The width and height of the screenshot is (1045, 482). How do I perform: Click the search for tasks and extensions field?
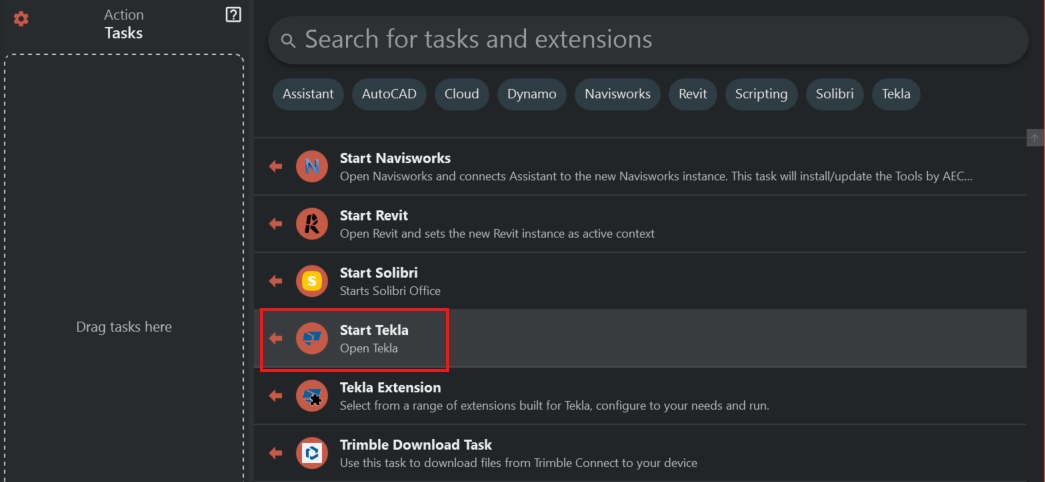tap(648, 40)
